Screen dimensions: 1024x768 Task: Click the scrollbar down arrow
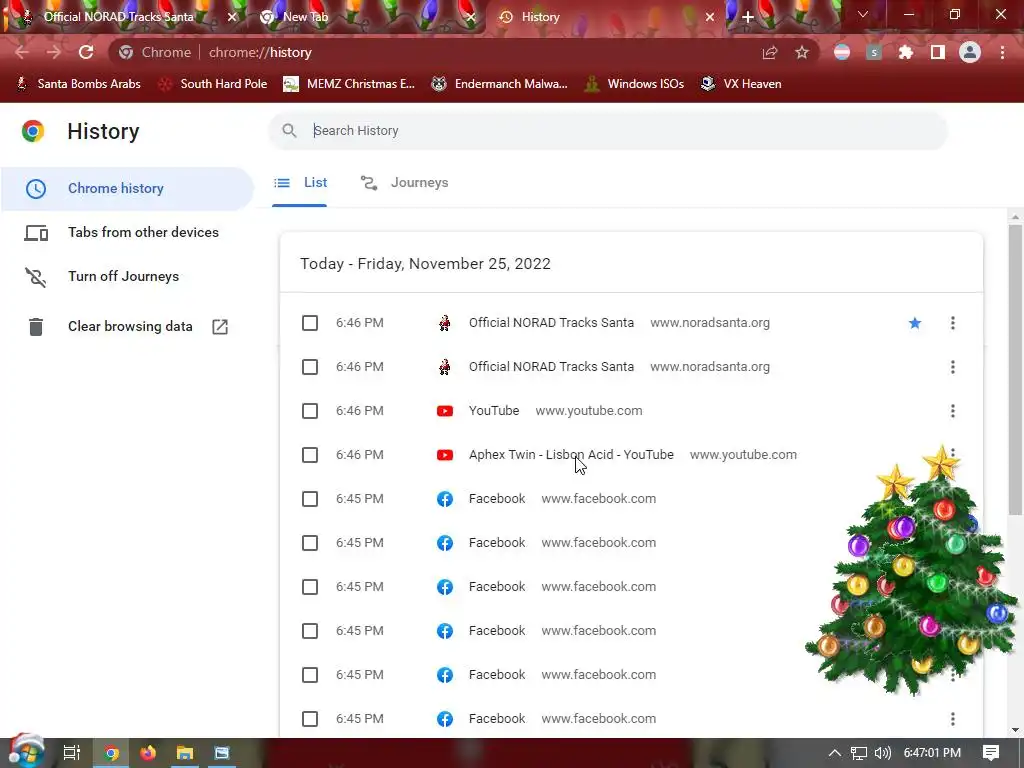click(1015, 730)
